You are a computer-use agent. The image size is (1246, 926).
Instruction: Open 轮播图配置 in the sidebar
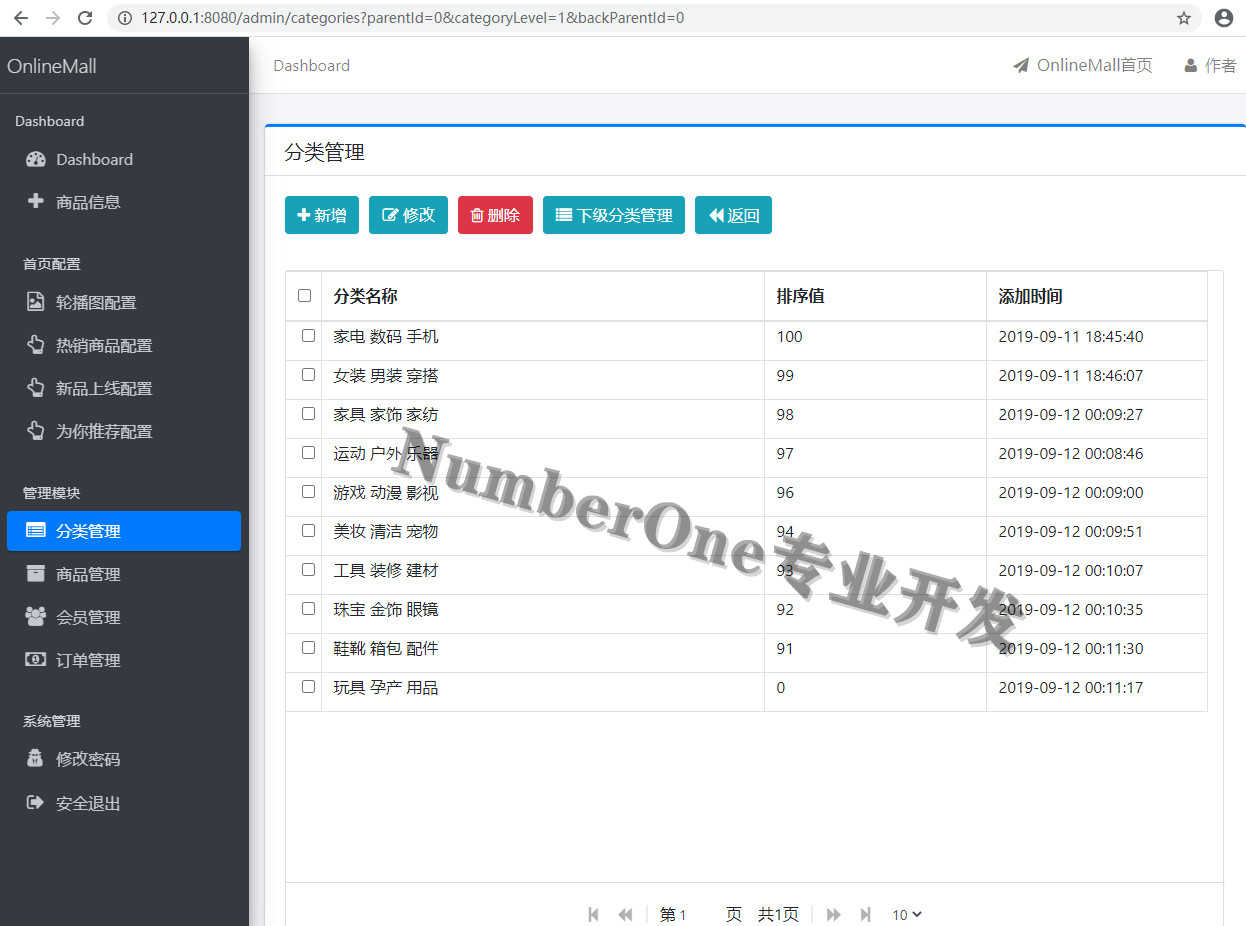(x=124, y=302)
